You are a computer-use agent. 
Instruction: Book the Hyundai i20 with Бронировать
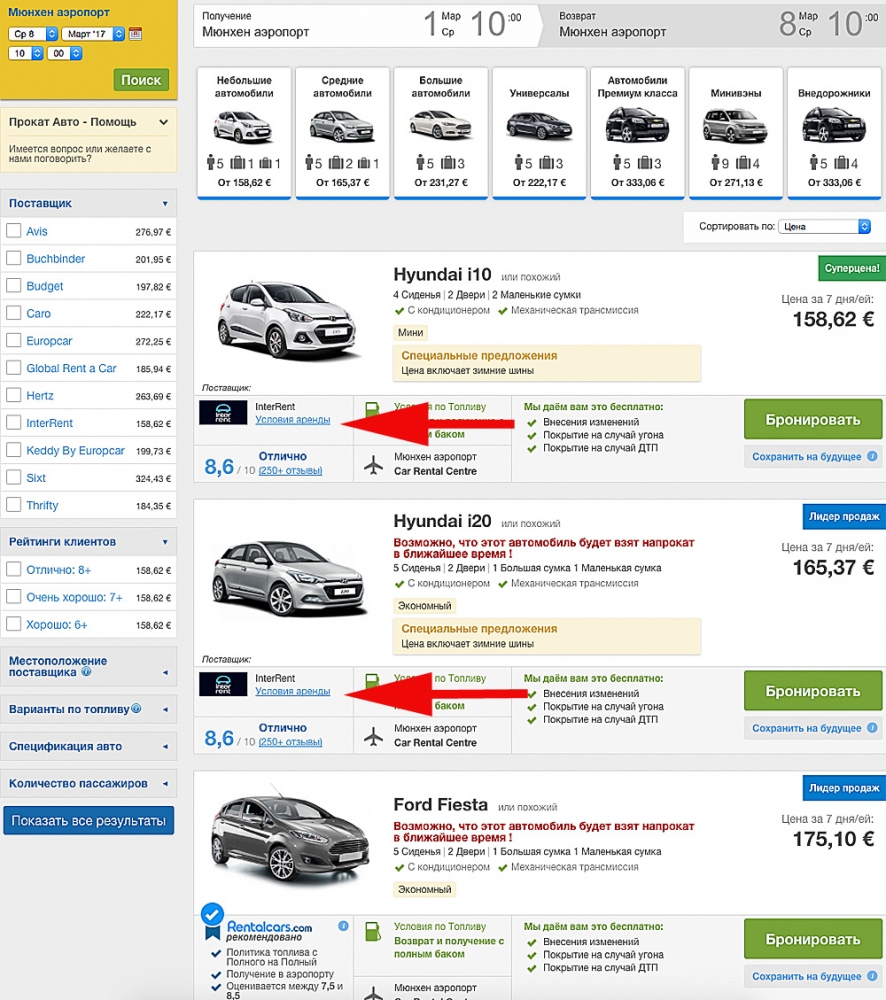point(813,691)
